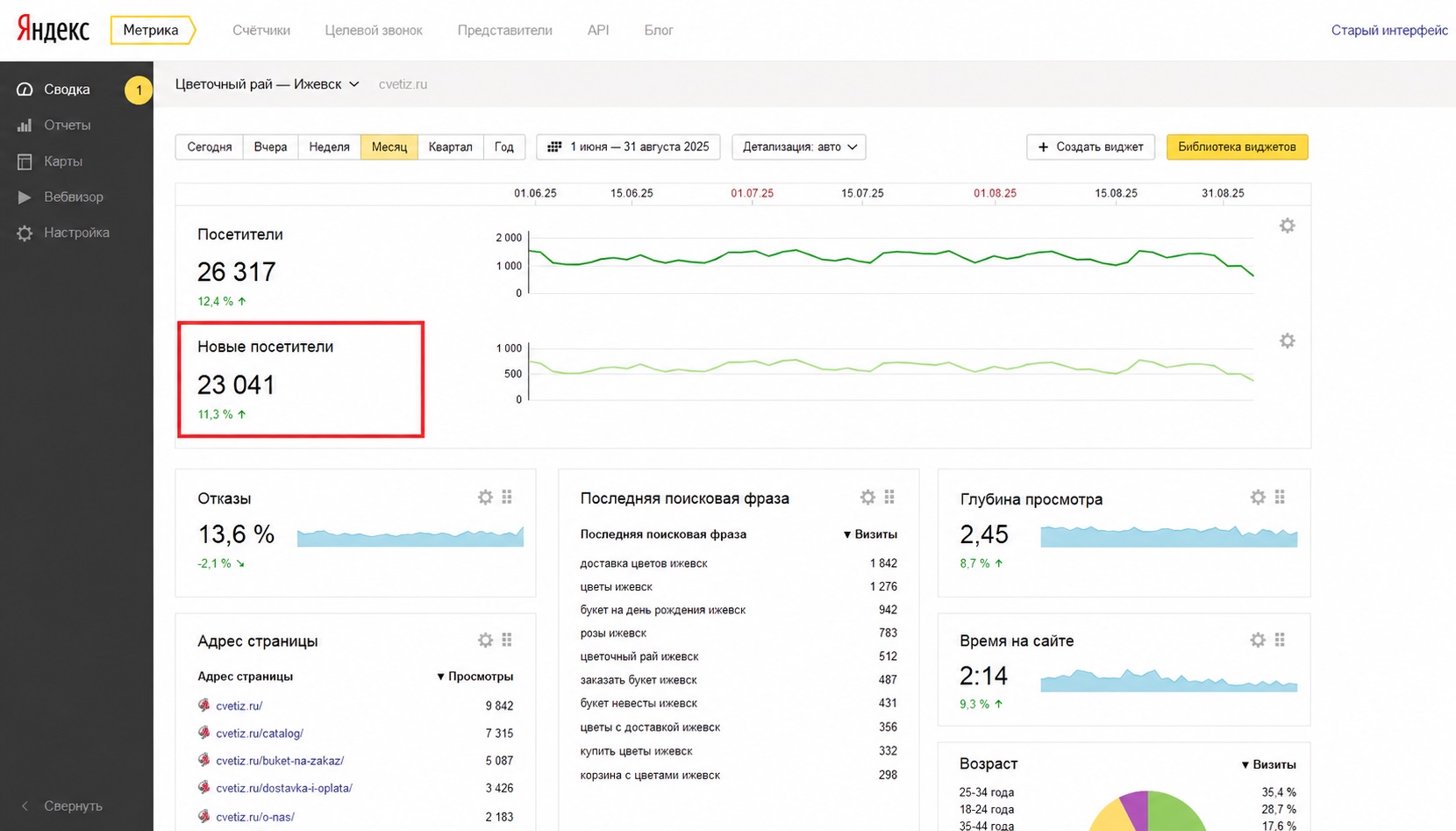
Task: Click the 'цветы ижевск' search phrase
Action: 617,587
